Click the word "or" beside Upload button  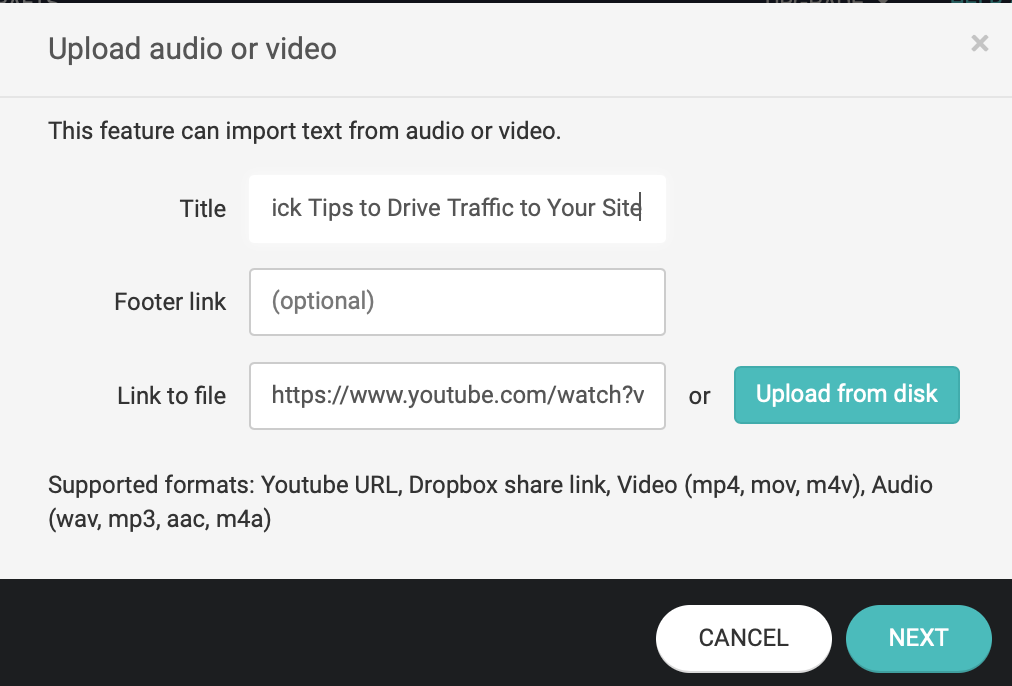point(699,396)
